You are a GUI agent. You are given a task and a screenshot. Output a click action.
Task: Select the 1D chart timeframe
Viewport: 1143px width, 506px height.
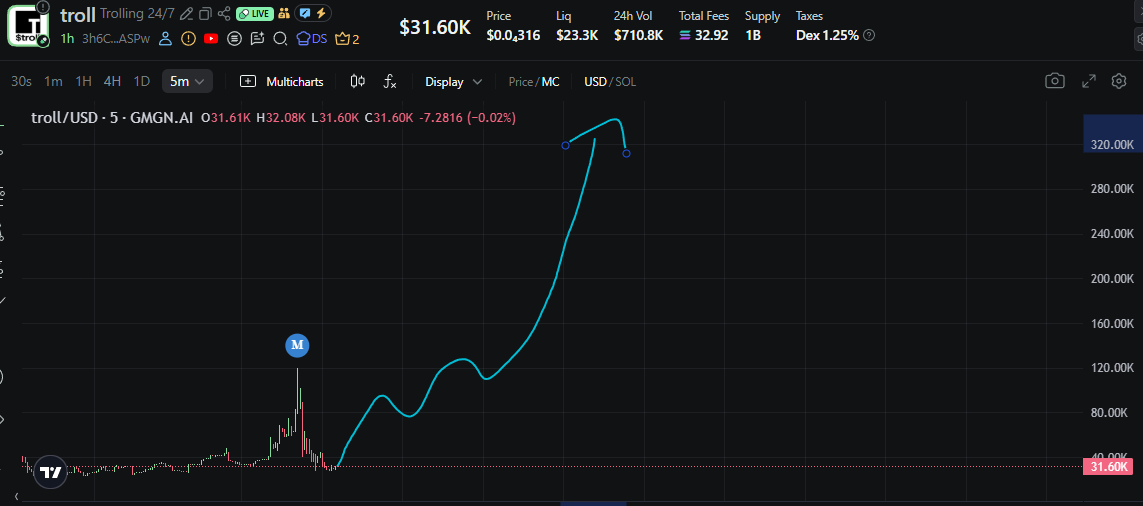(x=141, y=82)
